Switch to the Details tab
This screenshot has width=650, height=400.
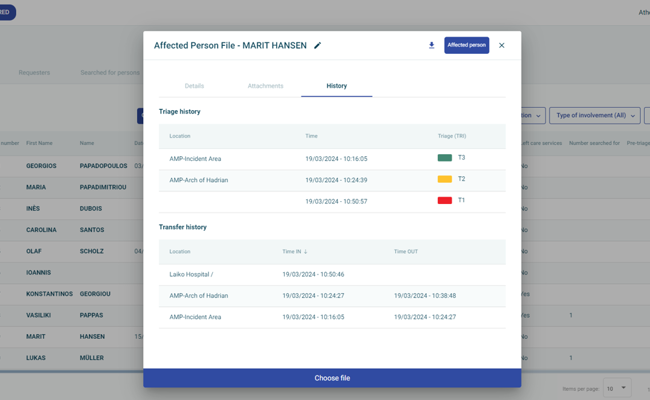click(x=194, y=86)
